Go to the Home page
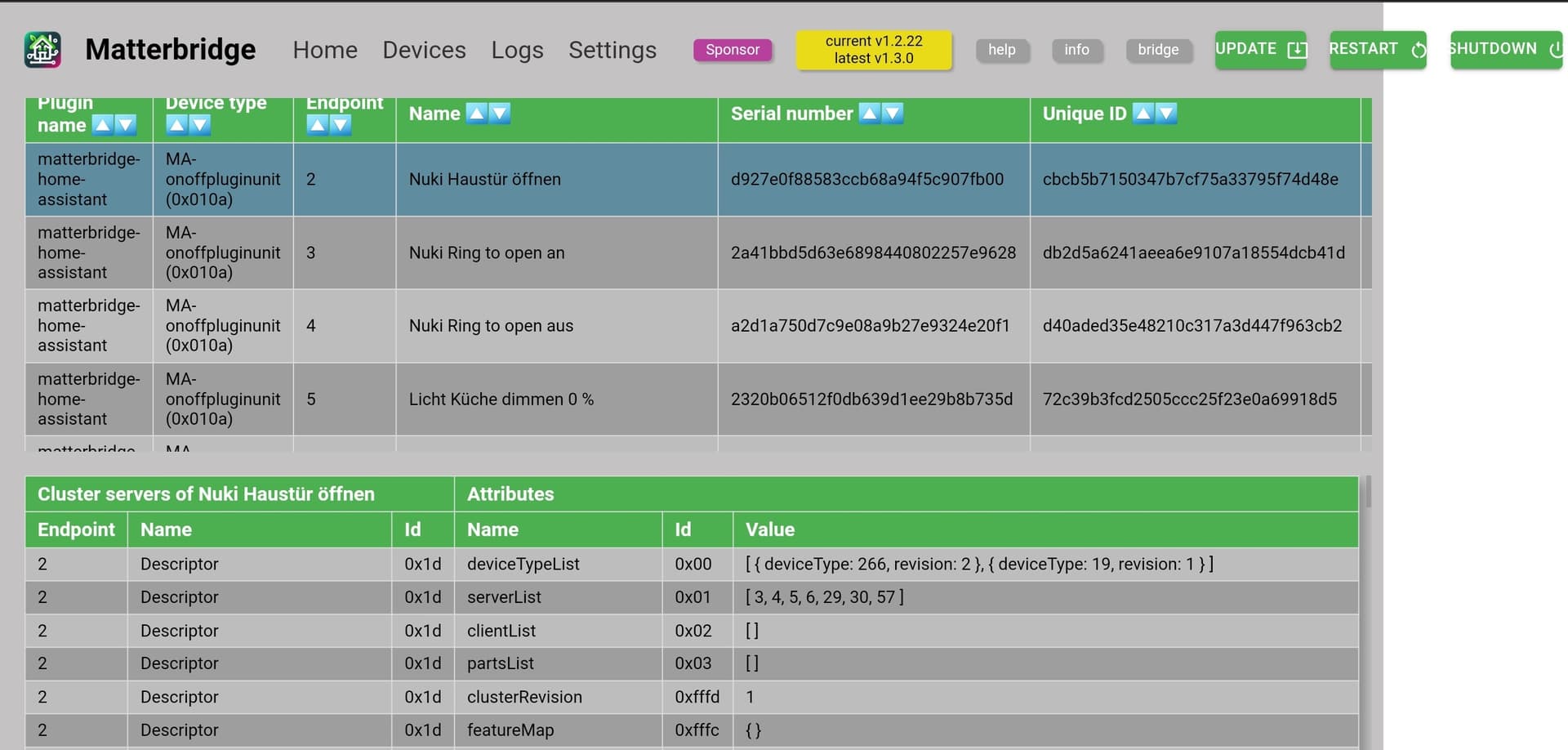This screenshot has width=1568, height=750. click(325, 50)
